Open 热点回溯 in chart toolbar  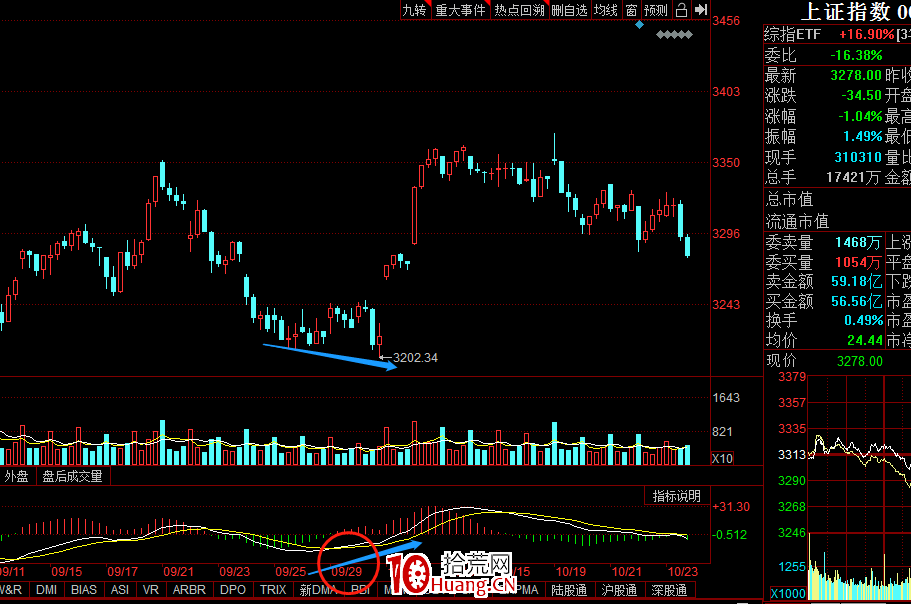pyautogui.click(x=519, y=10)
